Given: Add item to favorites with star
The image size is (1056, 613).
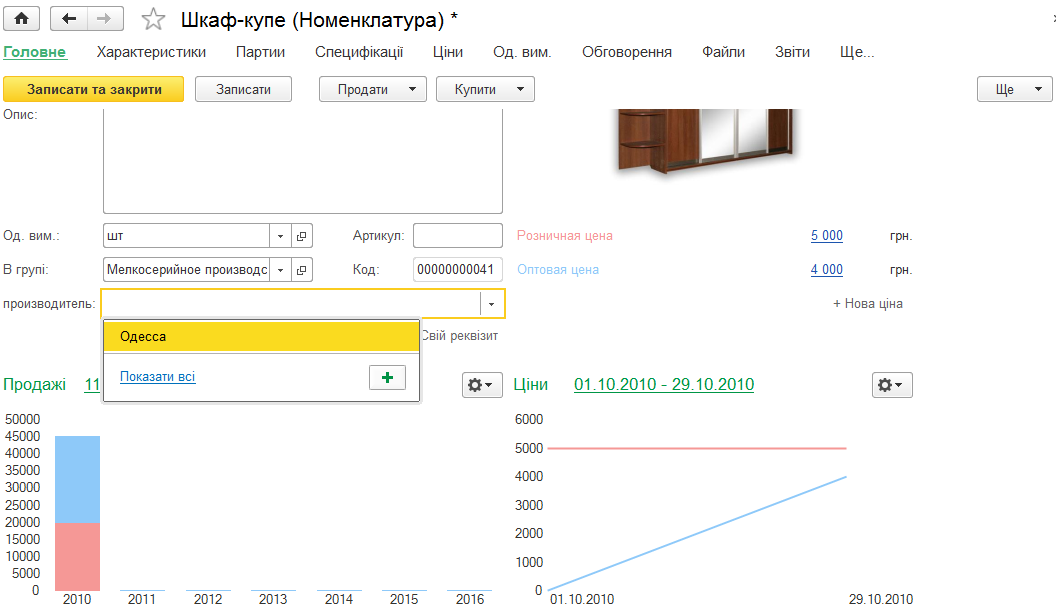Looking at the screenshot, I should tap(153, 19).
